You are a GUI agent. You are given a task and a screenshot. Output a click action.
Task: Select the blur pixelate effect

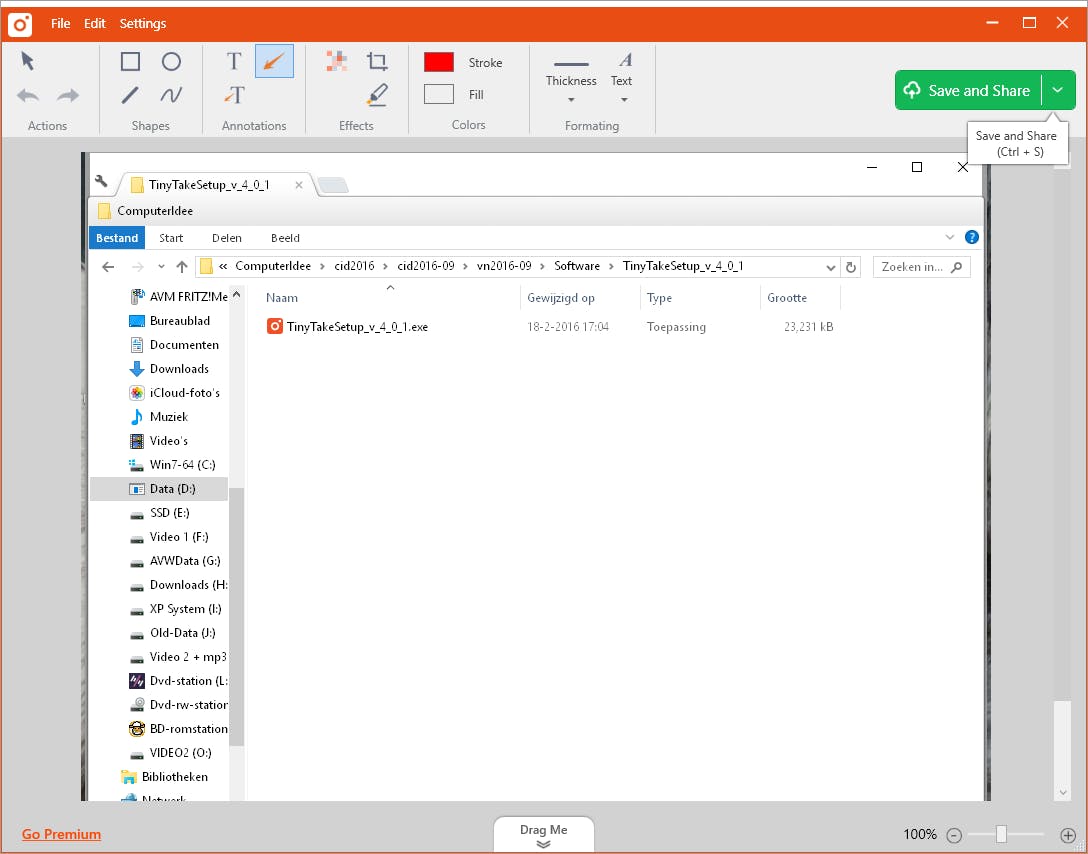(337, 62)
